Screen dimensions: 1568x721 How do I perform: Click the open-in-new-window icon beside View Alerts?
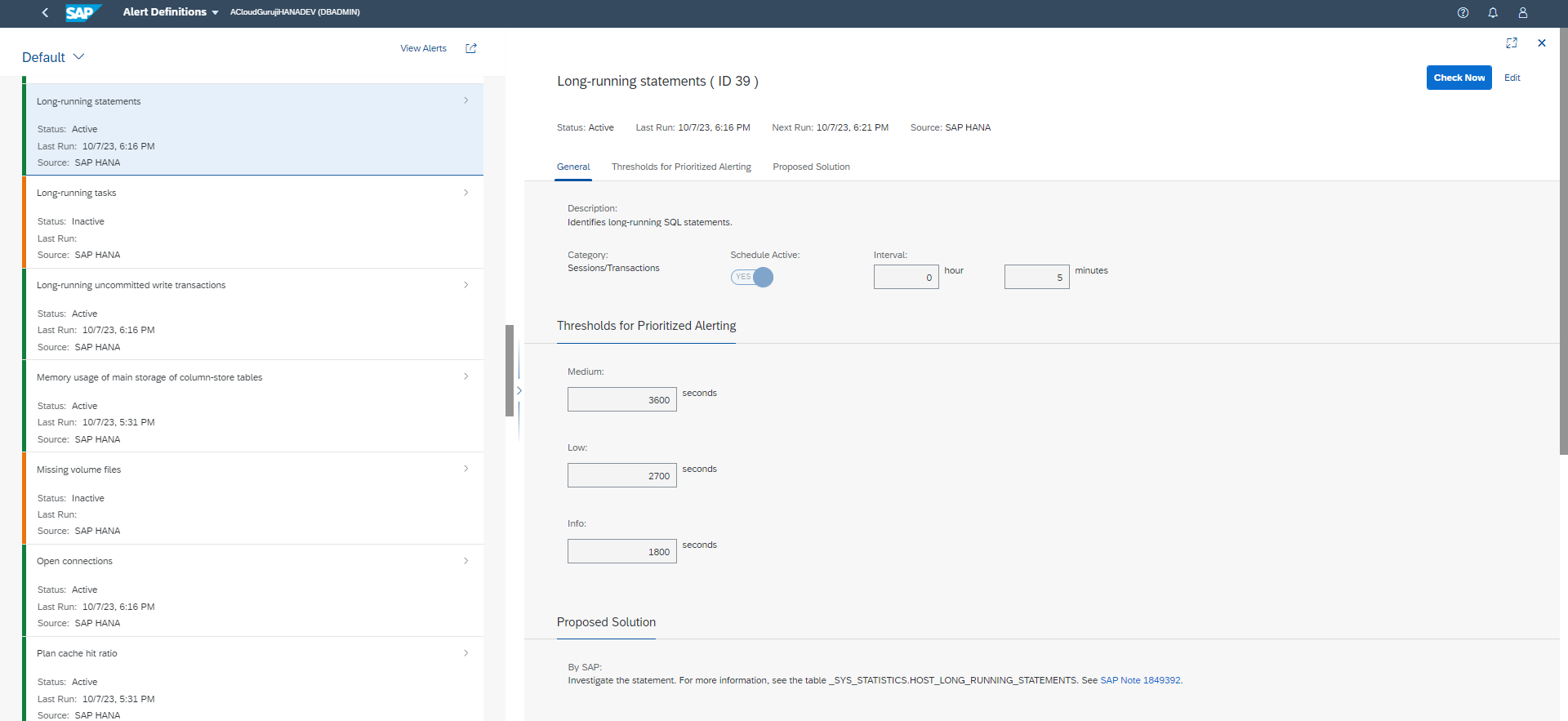click(x=471, y=48)
